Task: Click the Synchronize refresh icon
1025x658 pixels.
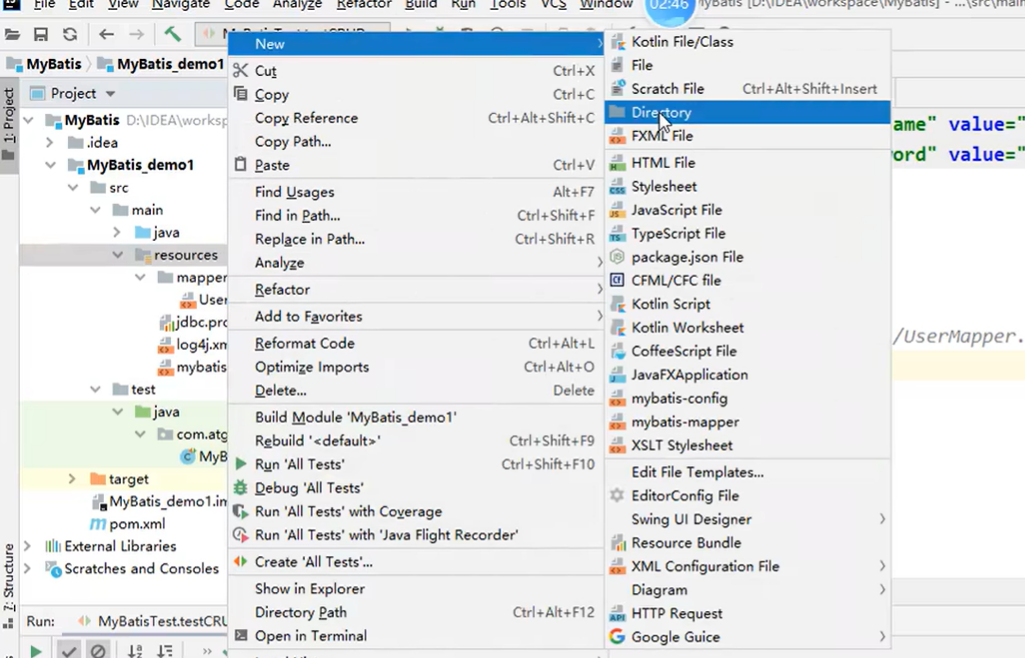Action: pyautogui.click(x=70, y=34)
